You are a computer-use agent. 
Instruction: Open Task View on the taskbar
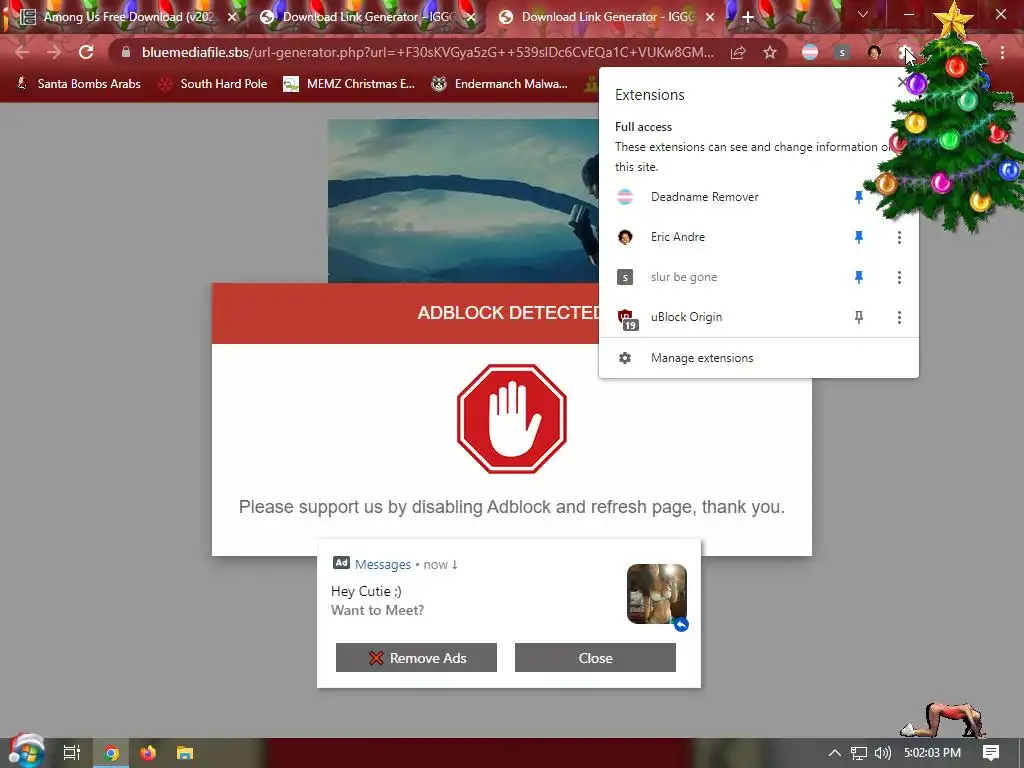[72, 753]
